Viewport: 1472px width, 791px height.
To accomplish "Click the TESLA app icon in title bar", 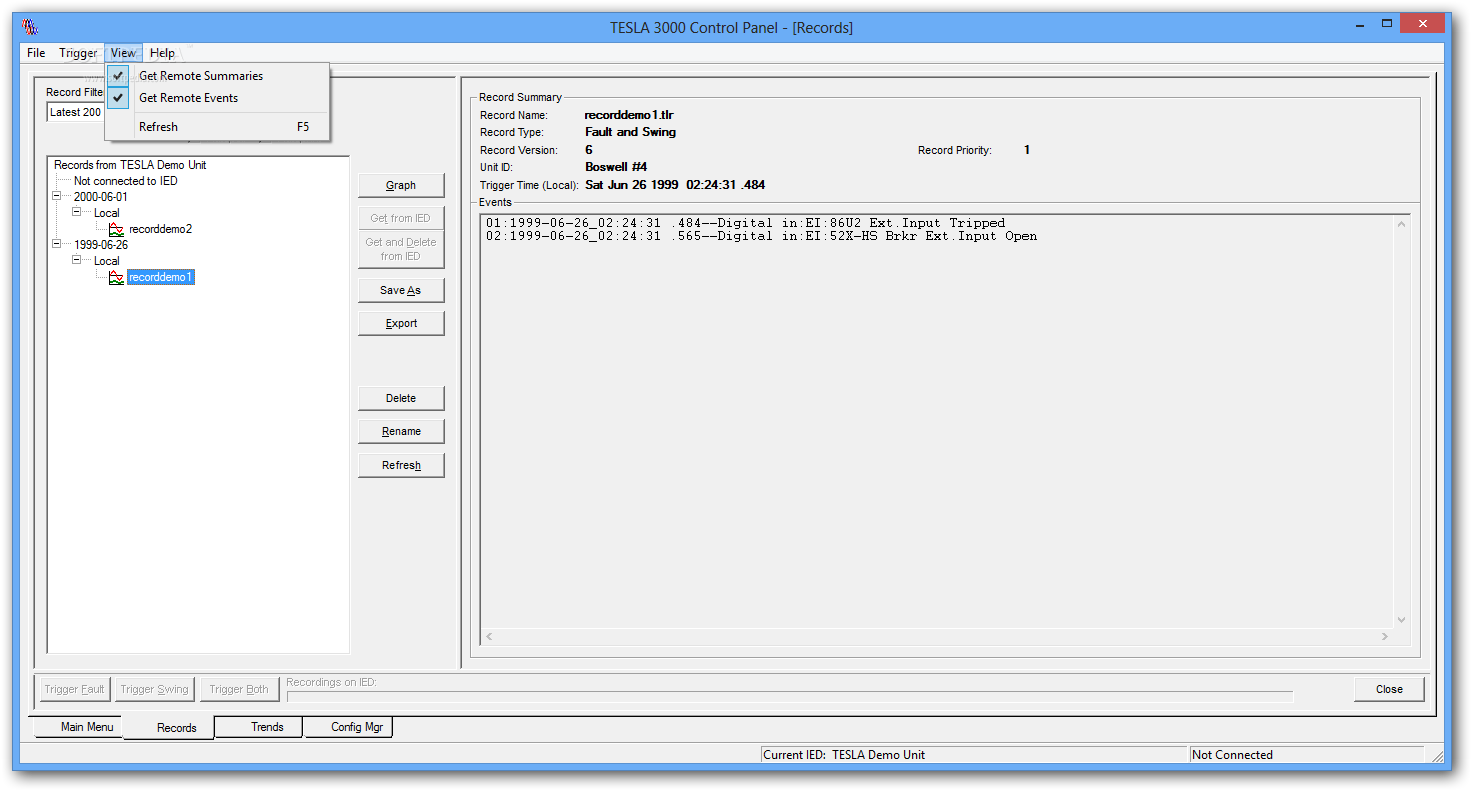I will point(30,27).
